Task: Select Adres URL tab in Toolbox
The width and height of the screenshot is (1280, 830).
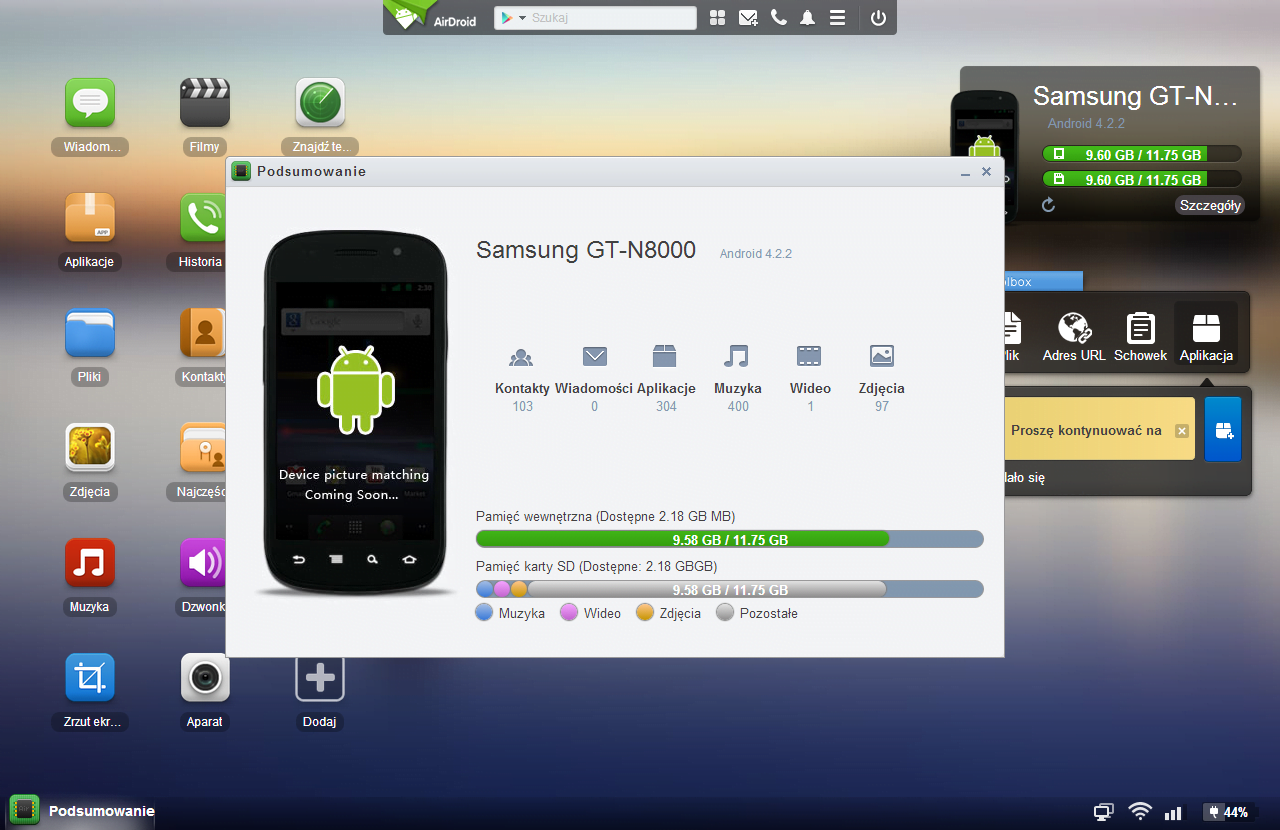Action: (1074, 337)
